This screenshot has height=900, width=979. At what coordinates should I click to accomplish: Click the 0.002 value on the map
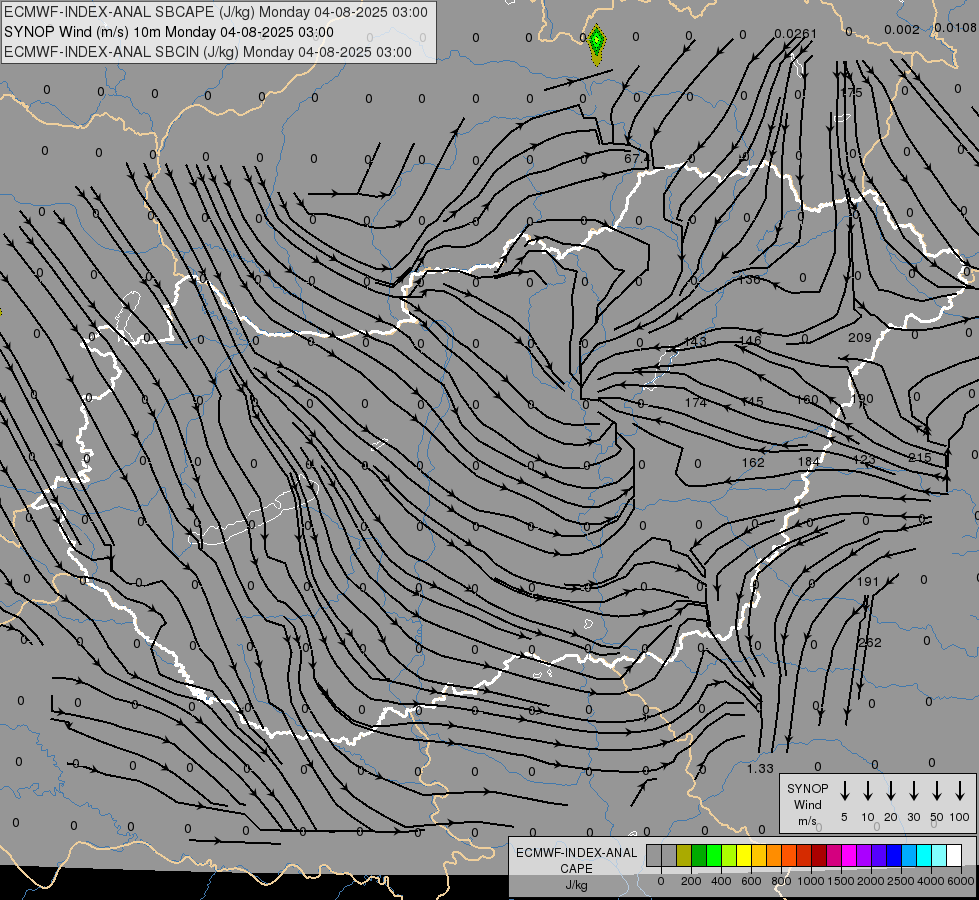coord(902,30)
